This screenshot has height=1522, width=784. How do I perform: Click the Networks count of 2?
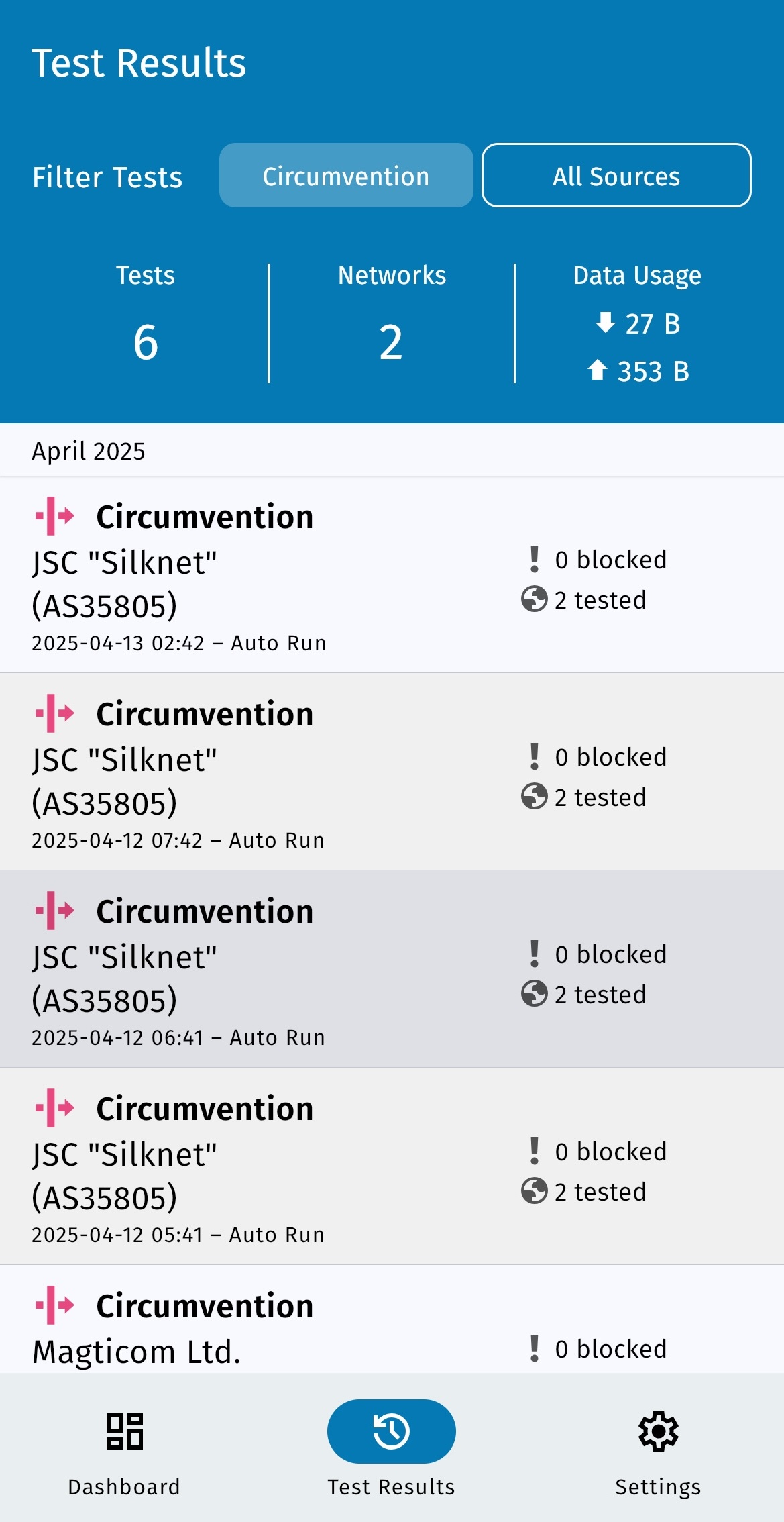click(391, 342)
